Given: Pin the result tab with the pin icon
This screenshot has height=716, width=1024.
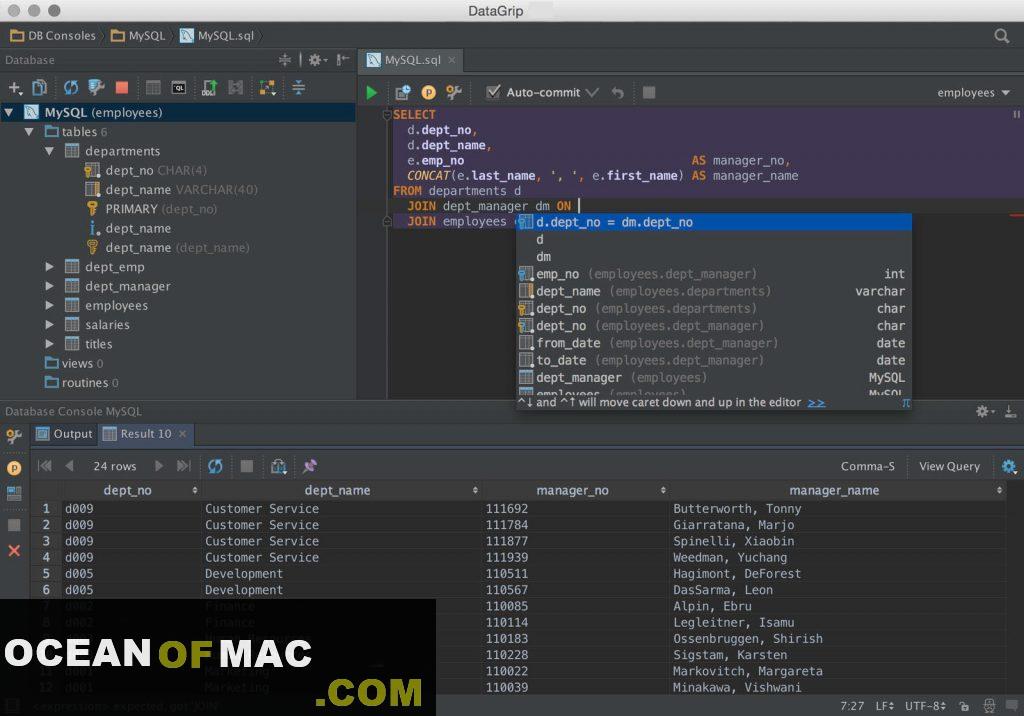Looking at the screenshot, I should pyautogui.click(x=310, y=466).
